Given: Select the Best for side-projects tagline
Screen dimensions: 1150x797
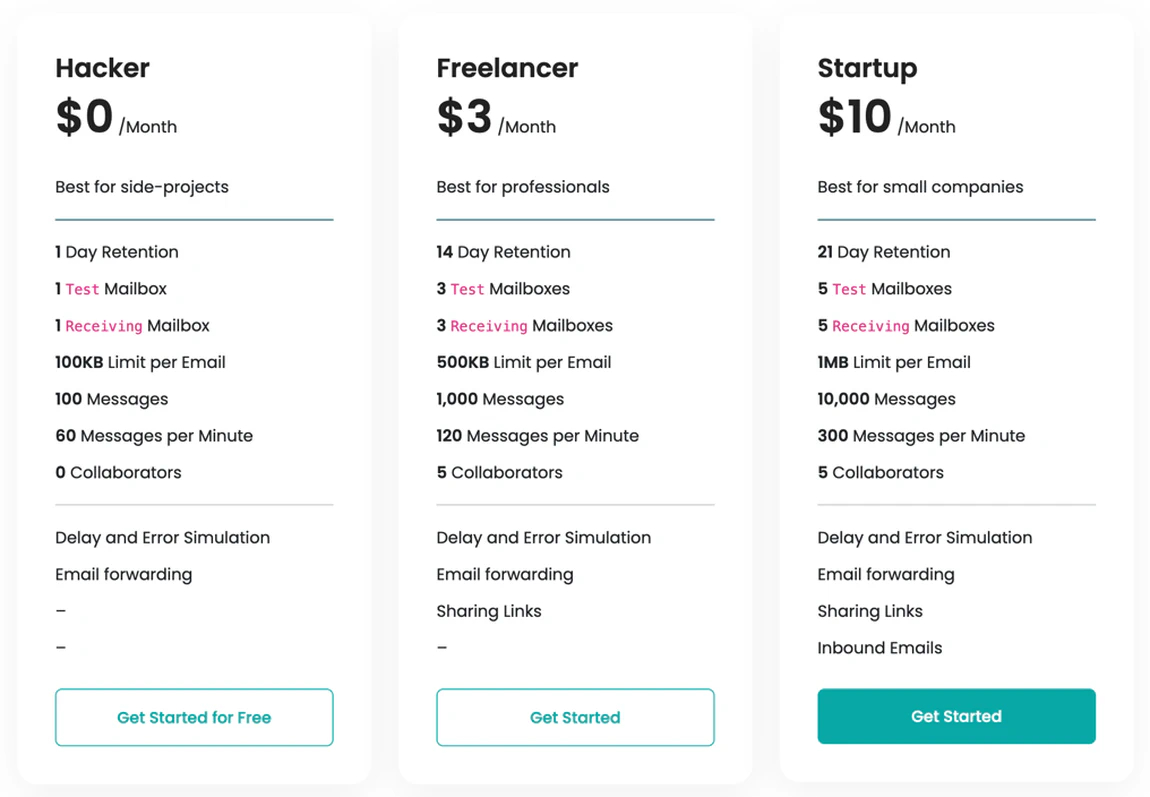Looking at the screenshot, I should pyautogui.click(x=142, y=187).
